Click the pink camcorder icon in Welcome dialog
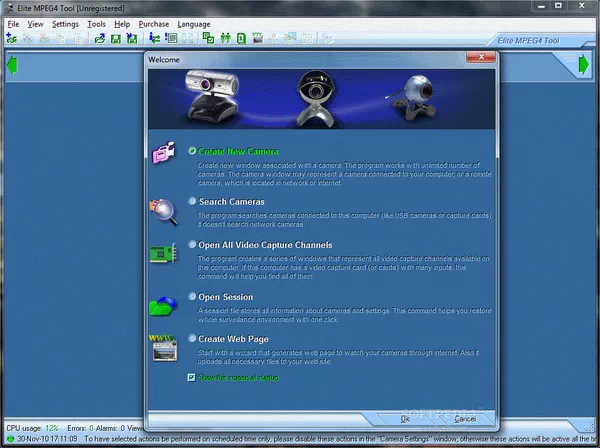The width and height of the screenshot is (600, 448). [x=164, y=152]
